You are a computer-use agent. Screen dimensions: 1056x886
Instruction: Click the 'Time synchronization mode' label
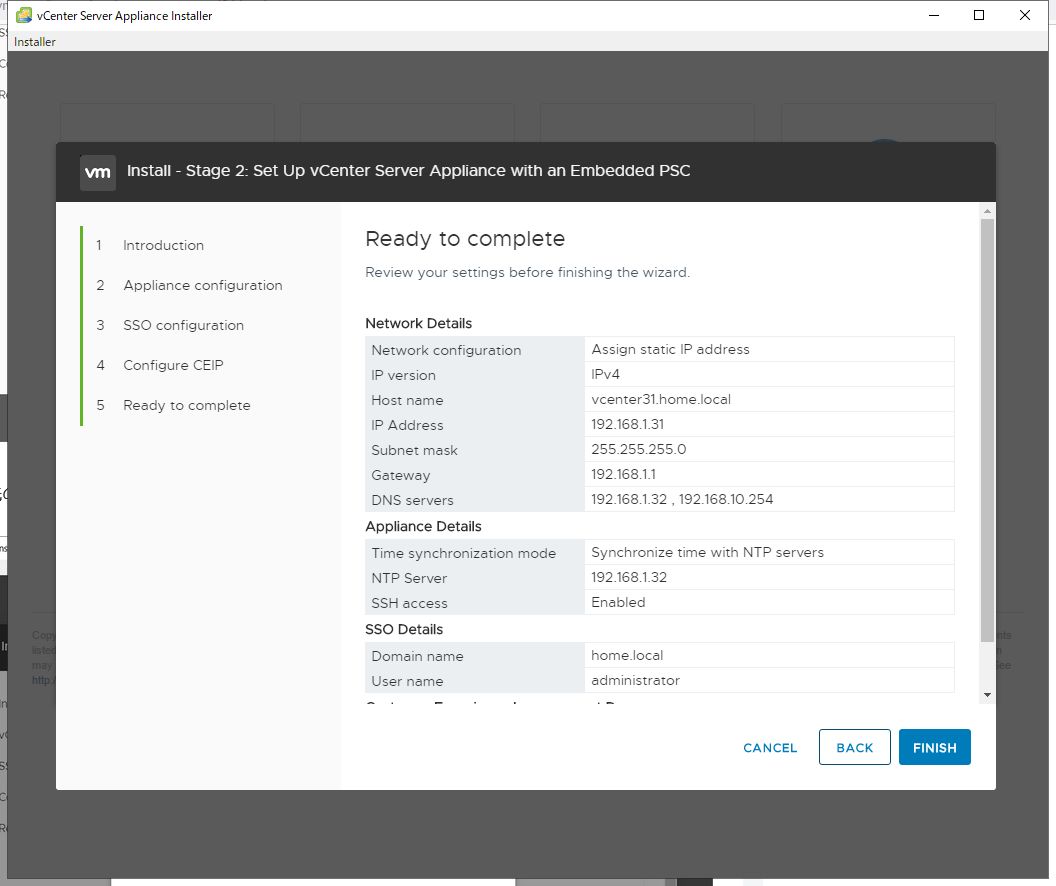463,553
